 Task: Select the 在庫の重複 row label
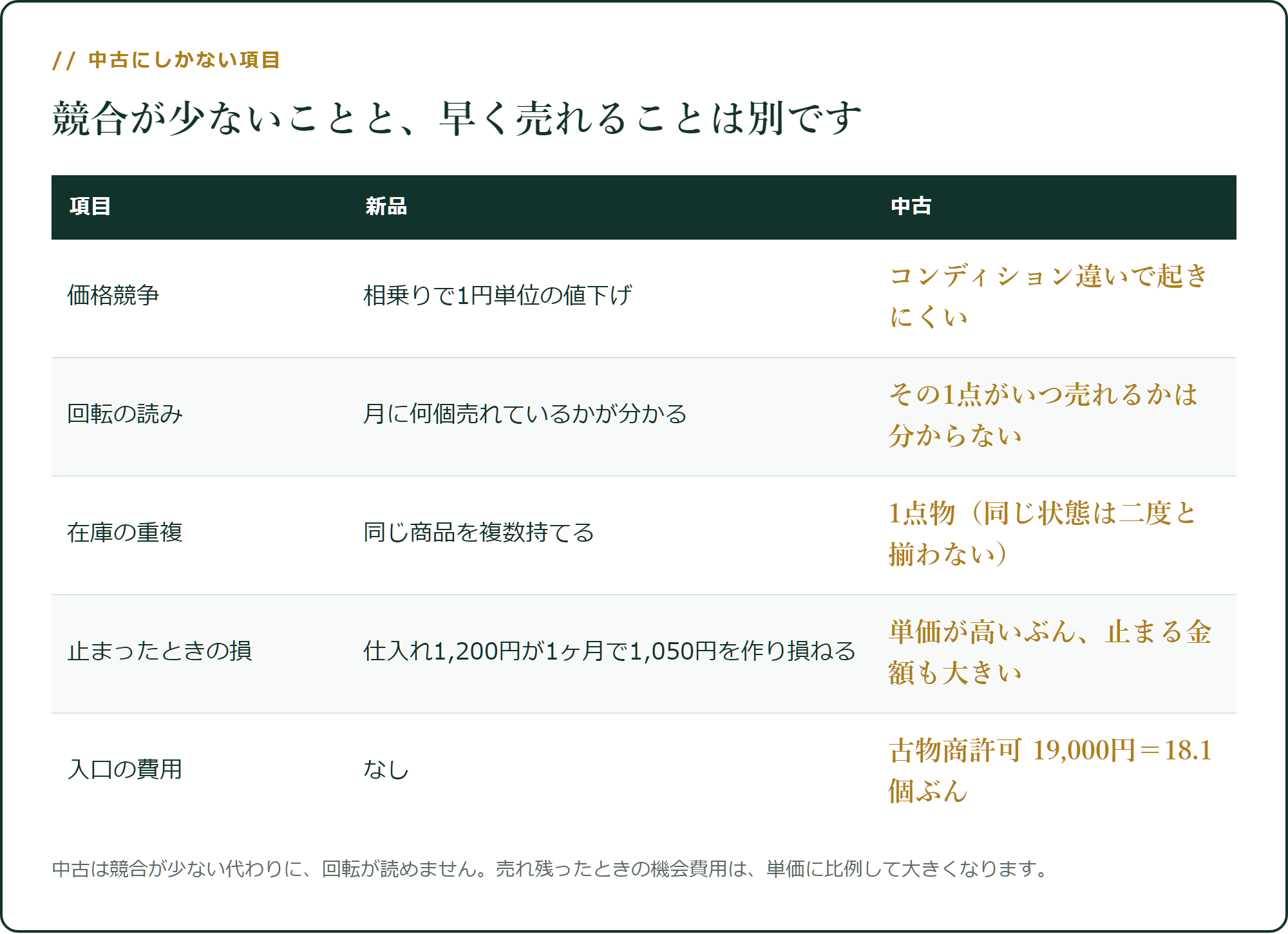pyautogui.click(x=125, y=533)
